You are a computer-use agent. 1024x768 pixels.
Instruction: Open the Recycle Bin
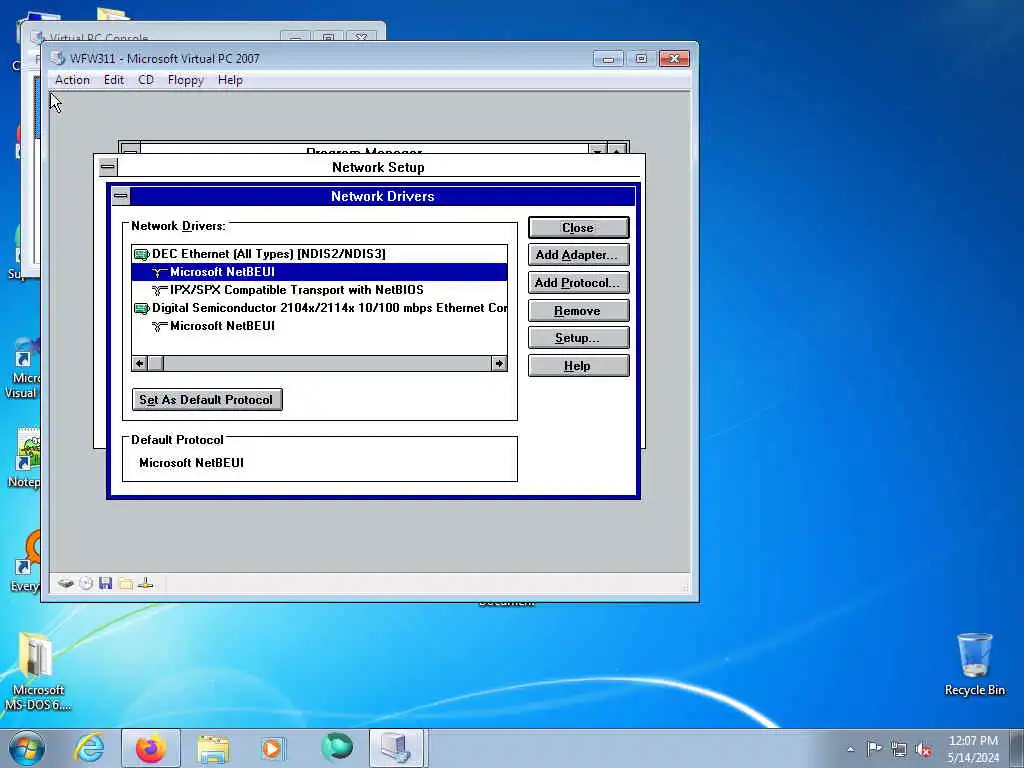[974, 664]
